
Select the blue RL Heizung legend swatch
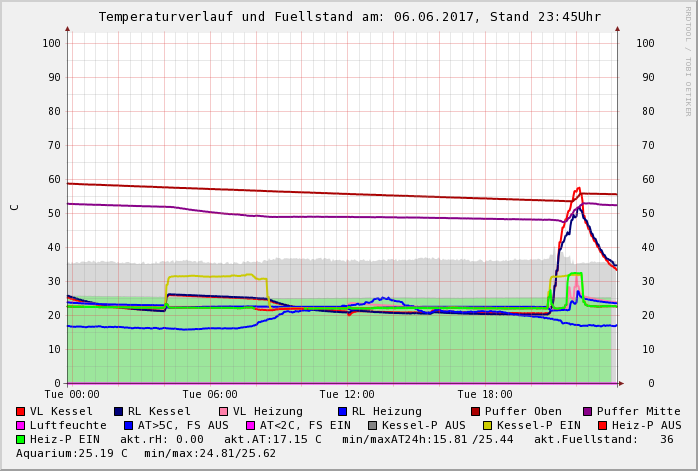coord(342,412)
